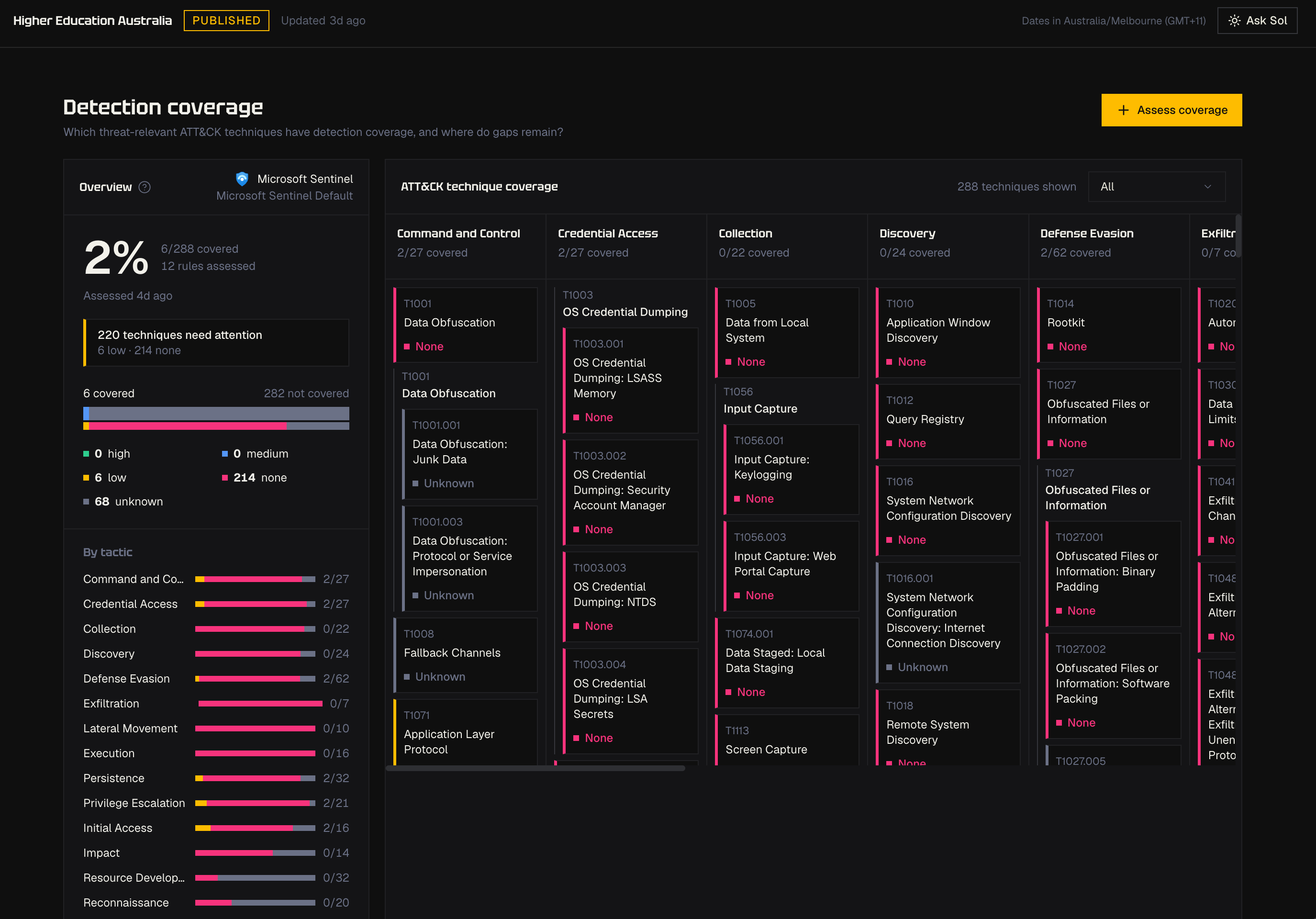Click the Microsoft Sentinel shield icon
Viewport: 1316px width, 919px height.
242,179
